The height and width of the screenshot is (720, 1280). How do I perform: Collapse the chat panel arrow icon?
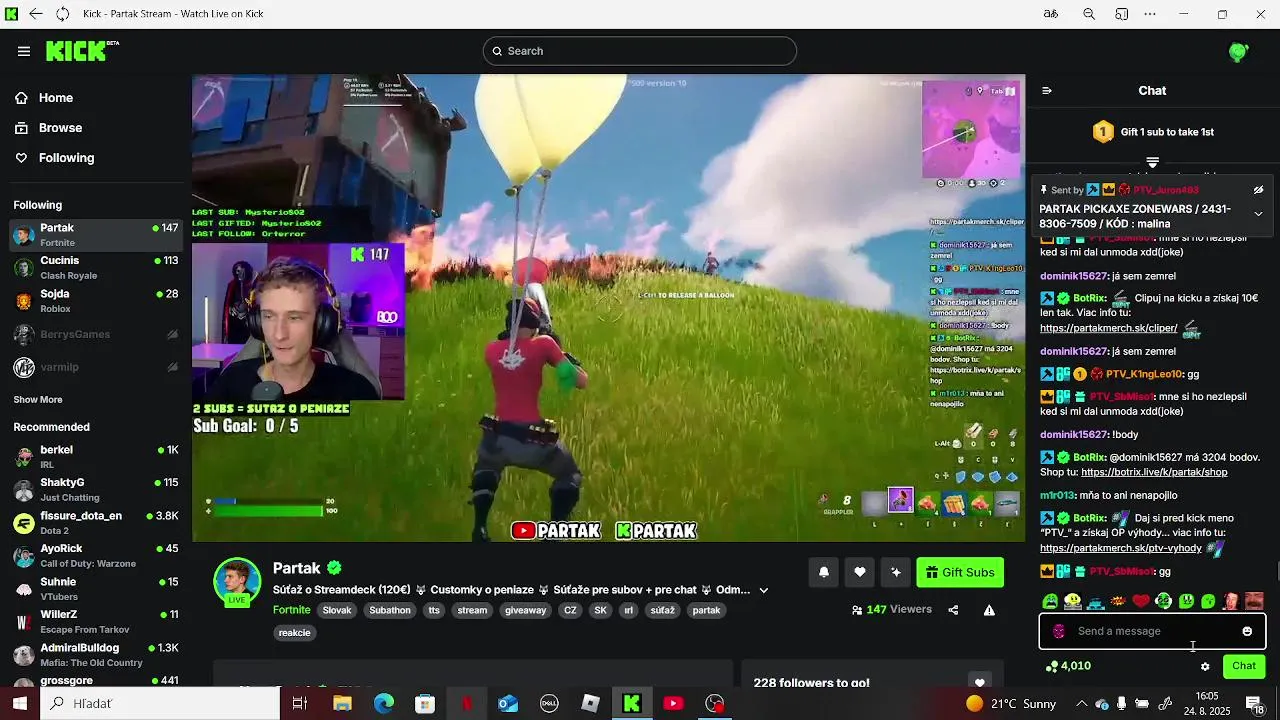(1047, 90)
